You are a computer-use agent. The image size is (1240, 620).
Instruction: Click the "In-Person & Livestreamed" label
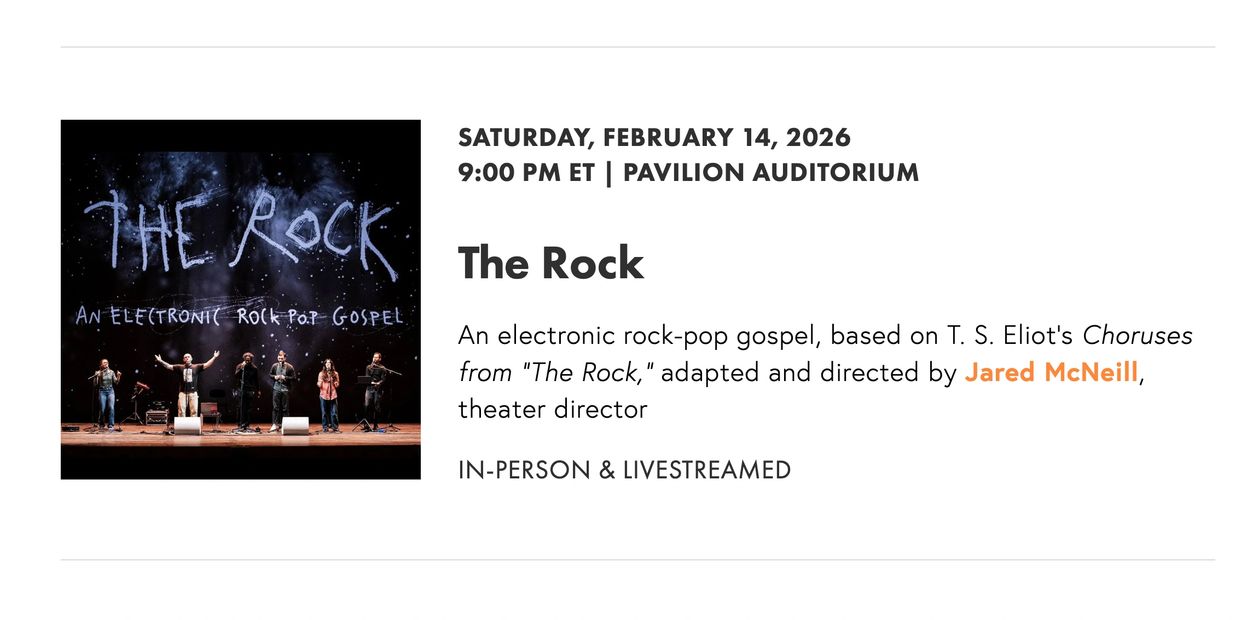tap(624, 469)
